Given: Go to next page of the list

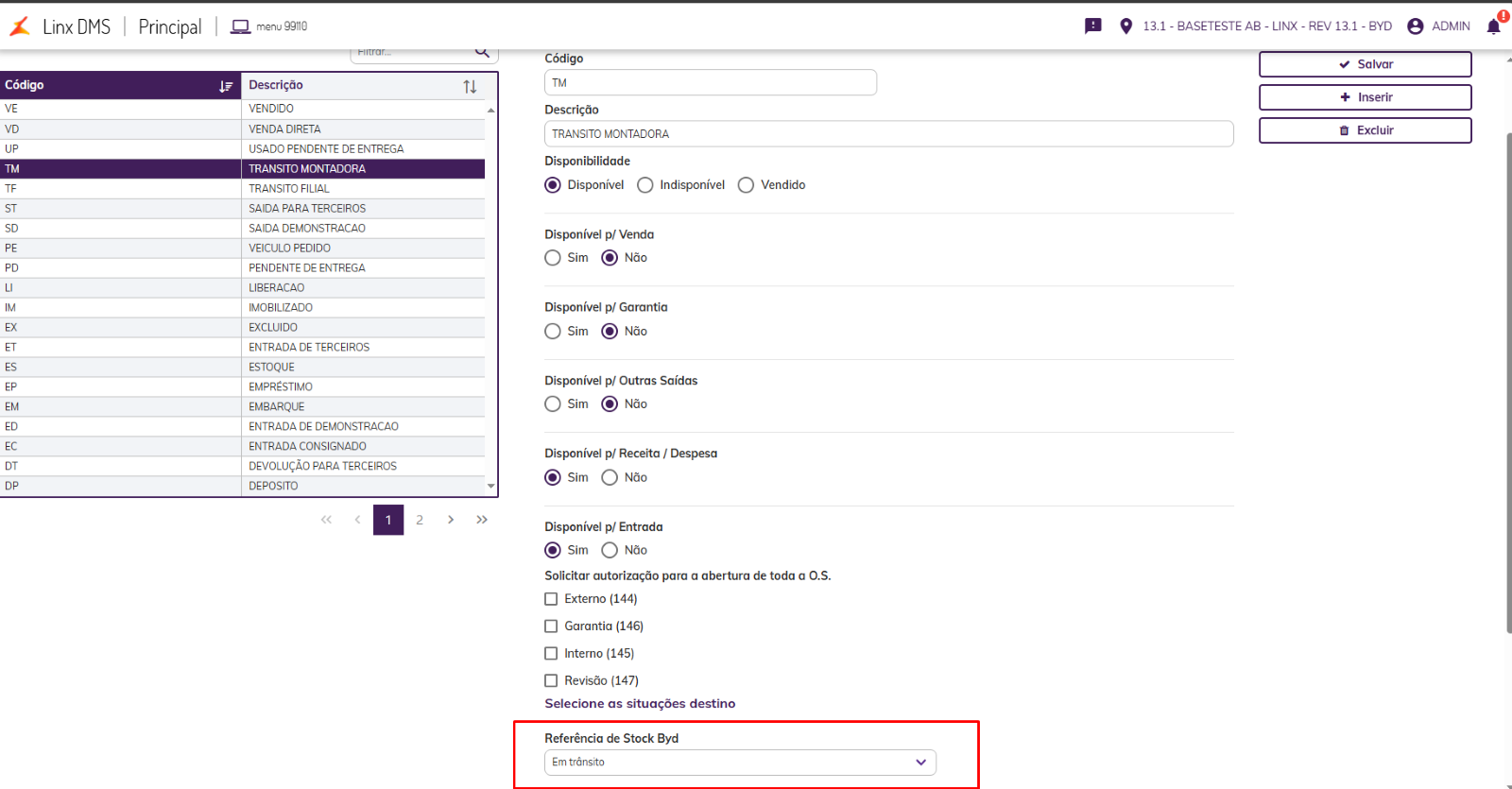Looking at the screenshot, I should coord(451,520).
